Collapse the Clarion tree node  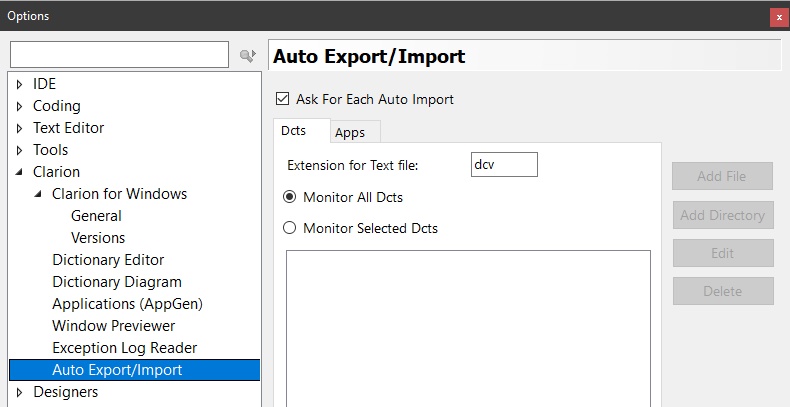coord(19,172)
